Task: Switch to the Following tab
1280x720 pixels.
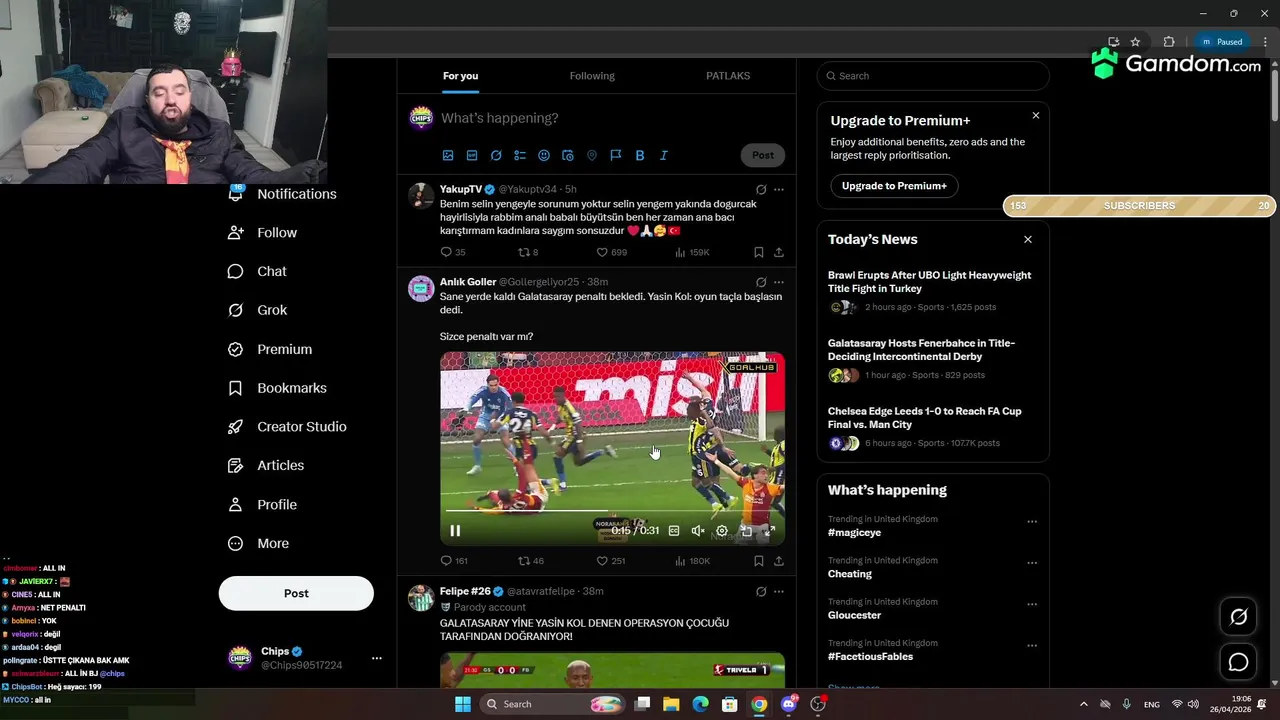Action: pos(592,76)
